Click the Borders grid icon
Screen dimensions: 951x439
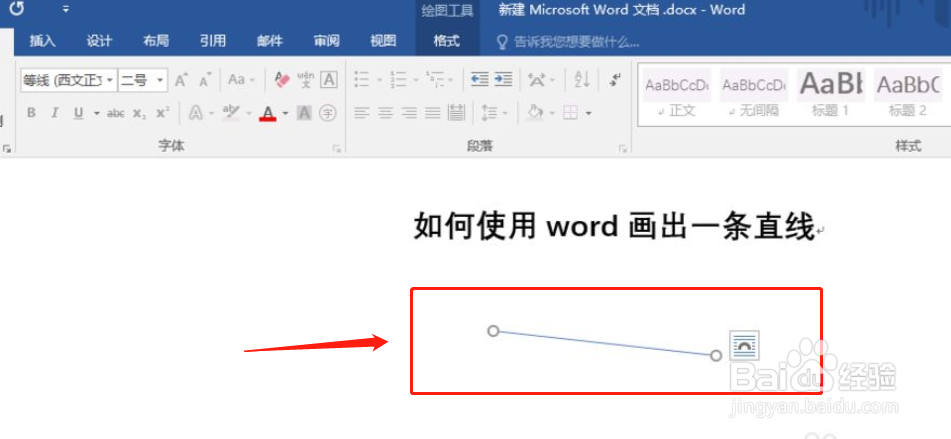point(571,113)
